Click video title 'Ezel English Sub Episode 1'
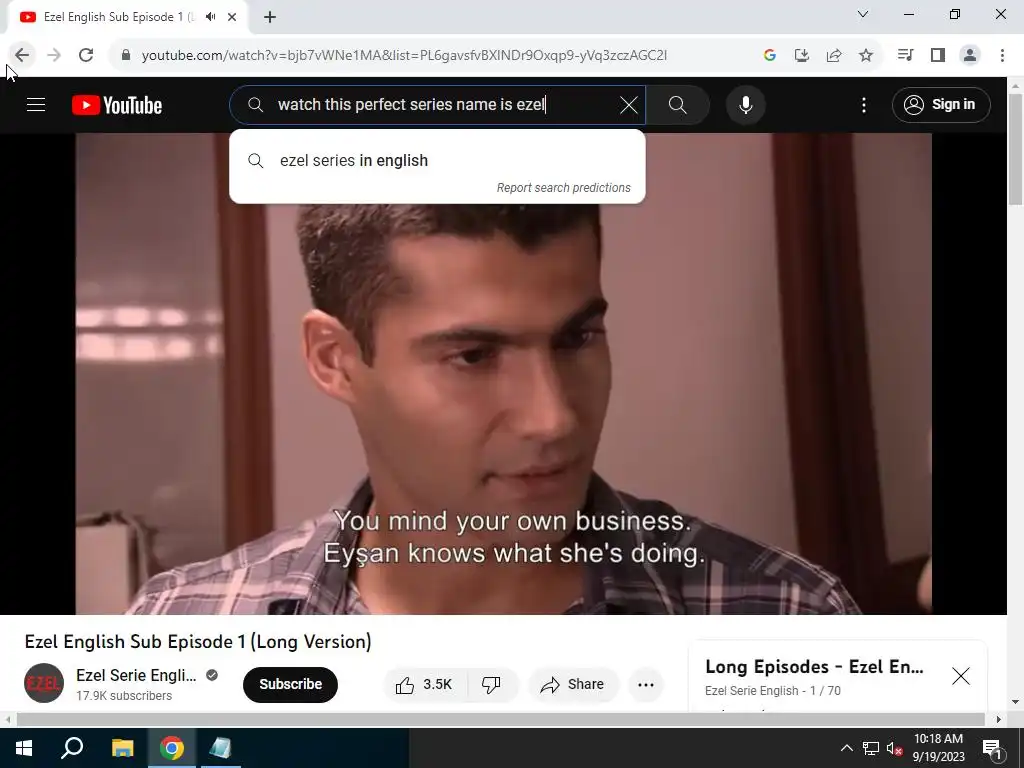 (198, 641)
